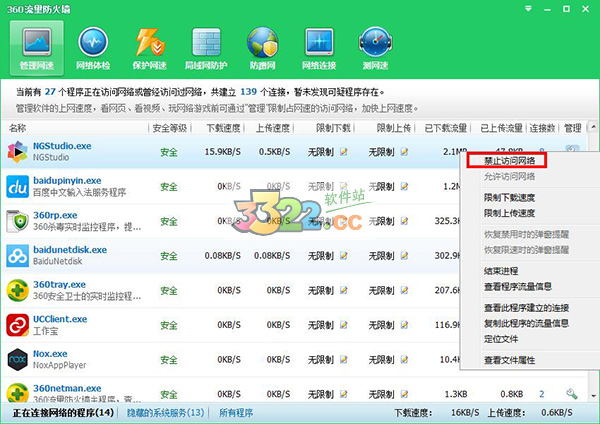The height and width of the screenshot is (424, 600).
Task: Switch to 正在连接网络的程序(14) tab
Action: 64,413
